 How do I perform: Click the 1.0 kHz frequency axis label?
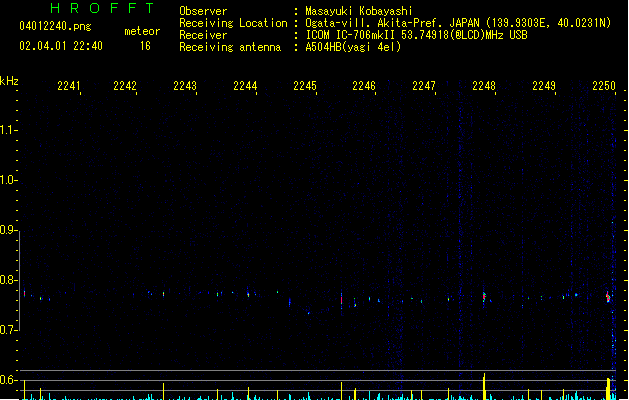8,180
